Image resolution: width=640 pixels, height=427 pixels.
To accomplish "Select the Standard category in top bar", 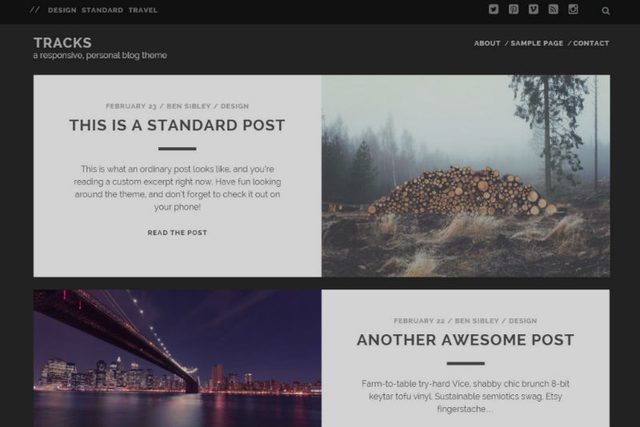I will tap(102, 10).
